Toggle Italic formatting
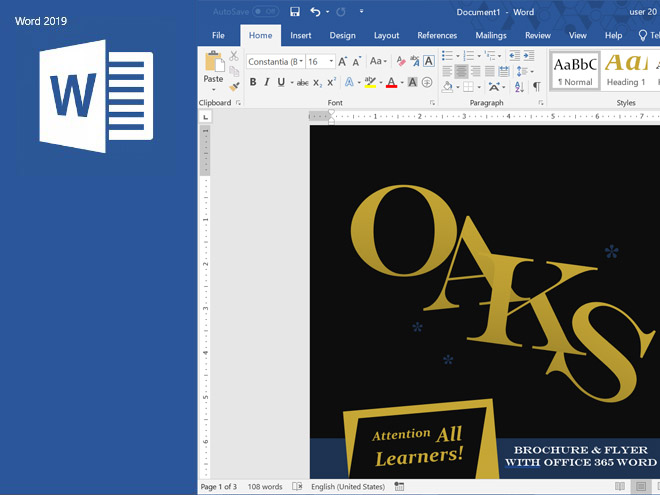This screenshot has height=495, width=660. pyautogui.click(x=267, y=82)
